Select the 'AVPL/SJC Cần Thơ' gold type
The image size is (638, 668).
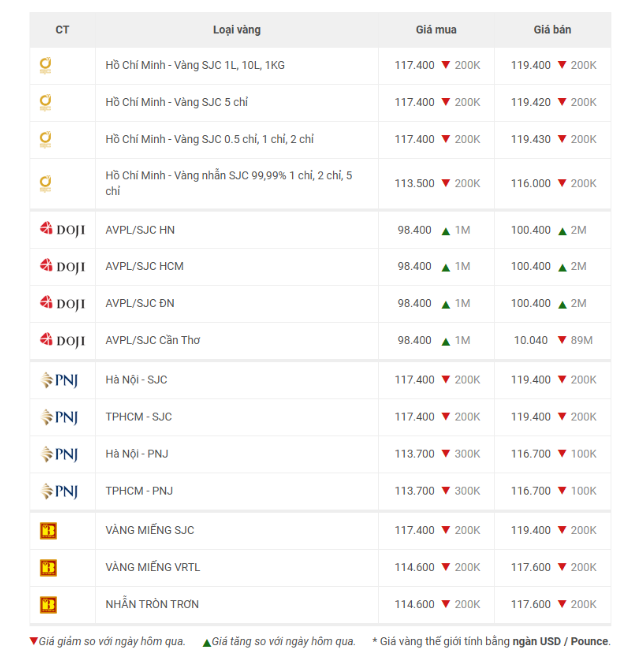[153, 340]
